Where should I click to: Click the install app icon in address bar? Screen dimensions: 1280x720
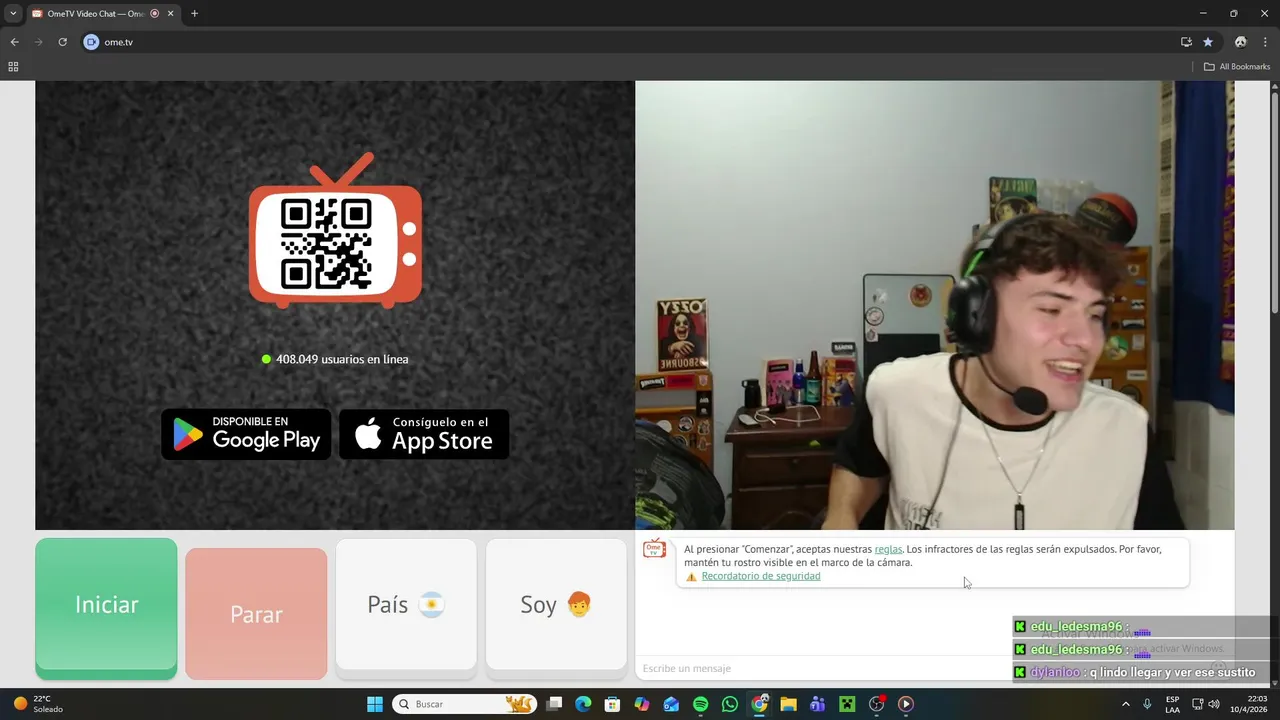[x=1186, y=42]
